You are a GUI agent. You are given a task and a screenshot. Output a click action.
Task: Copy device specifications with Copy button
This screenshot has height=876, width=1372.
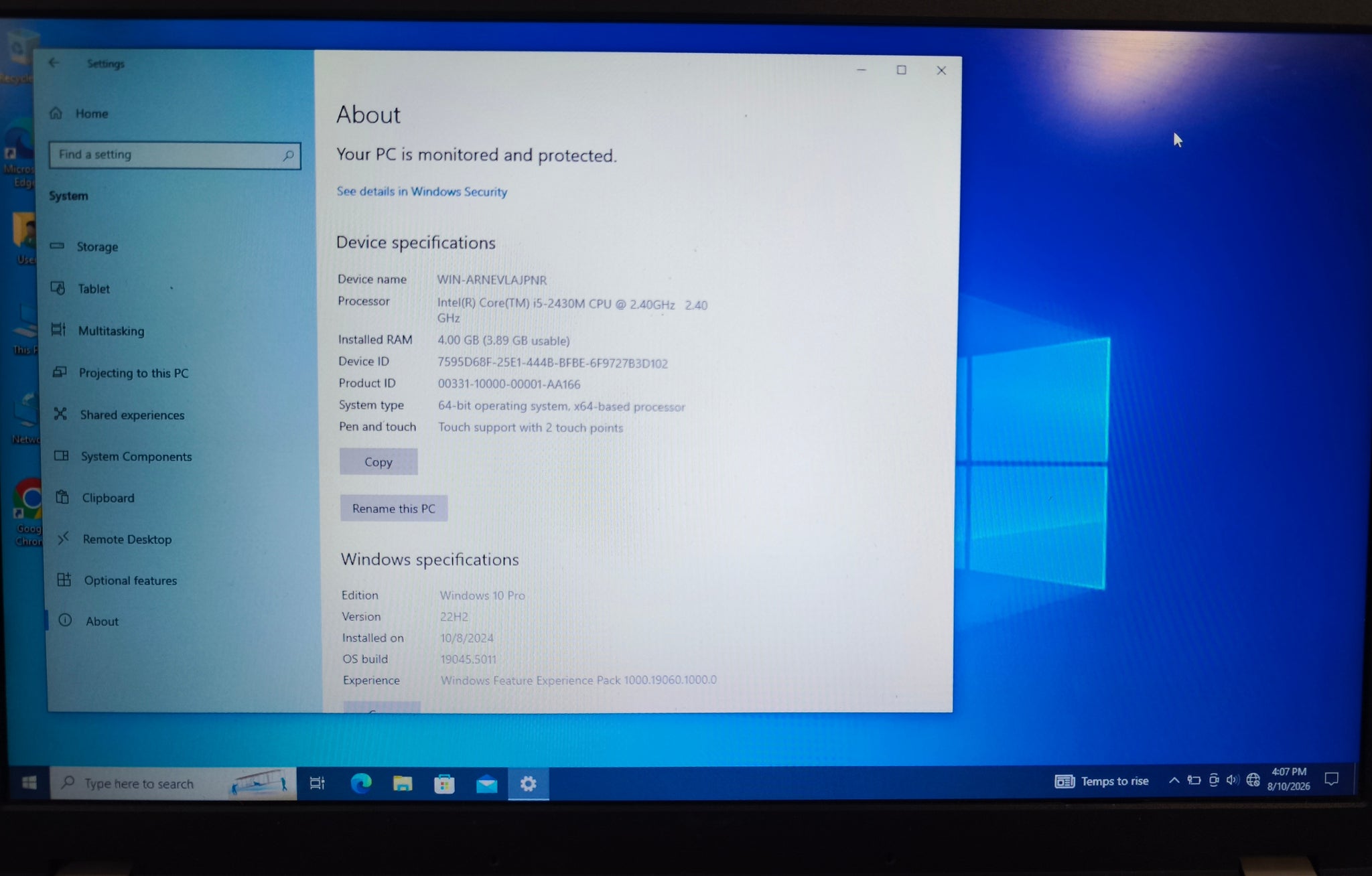[x=379, y=461]
